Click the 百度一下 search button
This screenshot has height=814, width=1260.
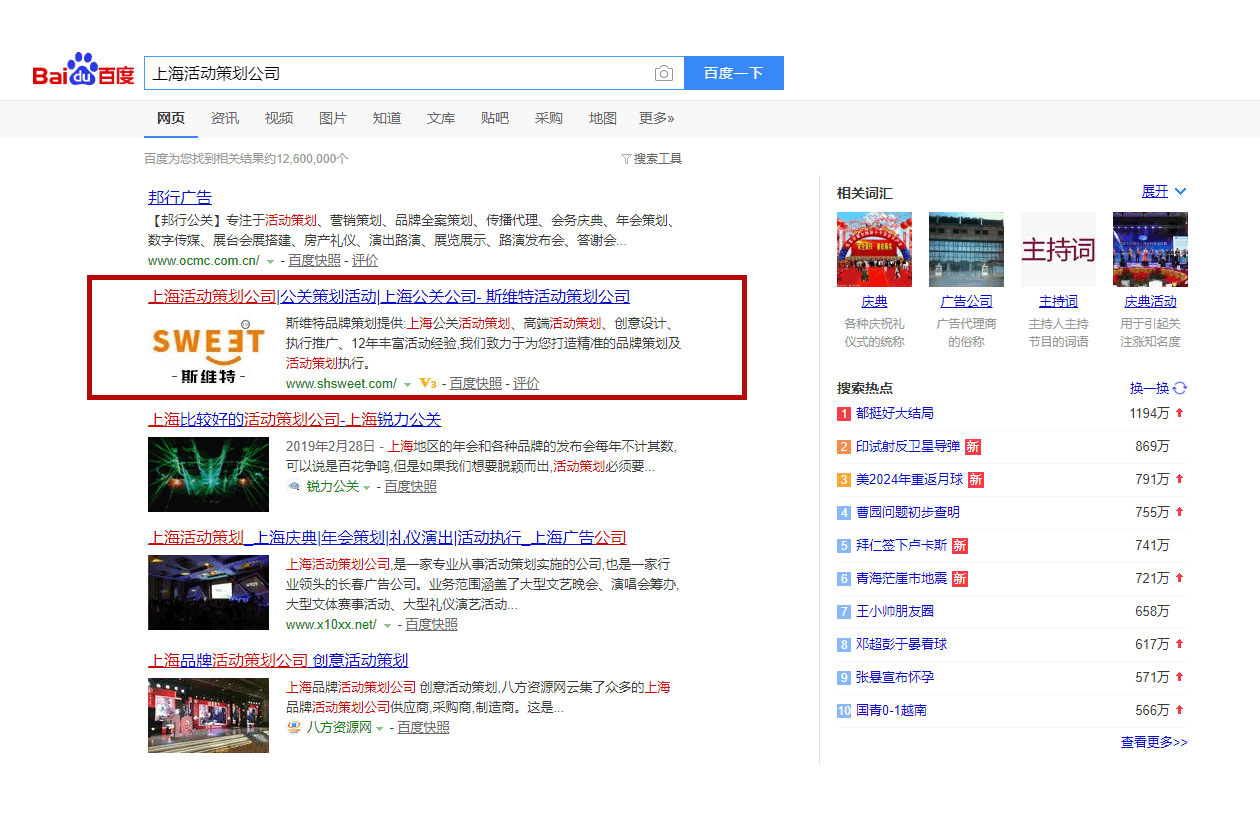[733, 73]
